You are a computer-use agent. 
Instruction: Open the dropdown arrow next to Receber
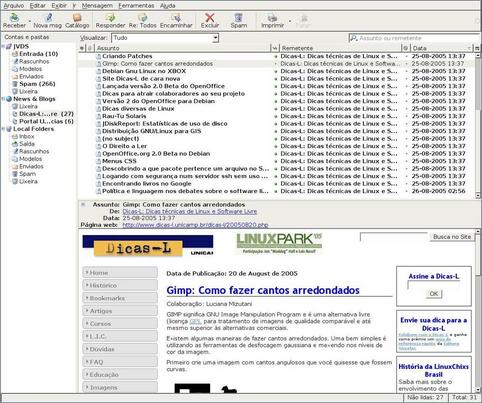coord(30,21)
